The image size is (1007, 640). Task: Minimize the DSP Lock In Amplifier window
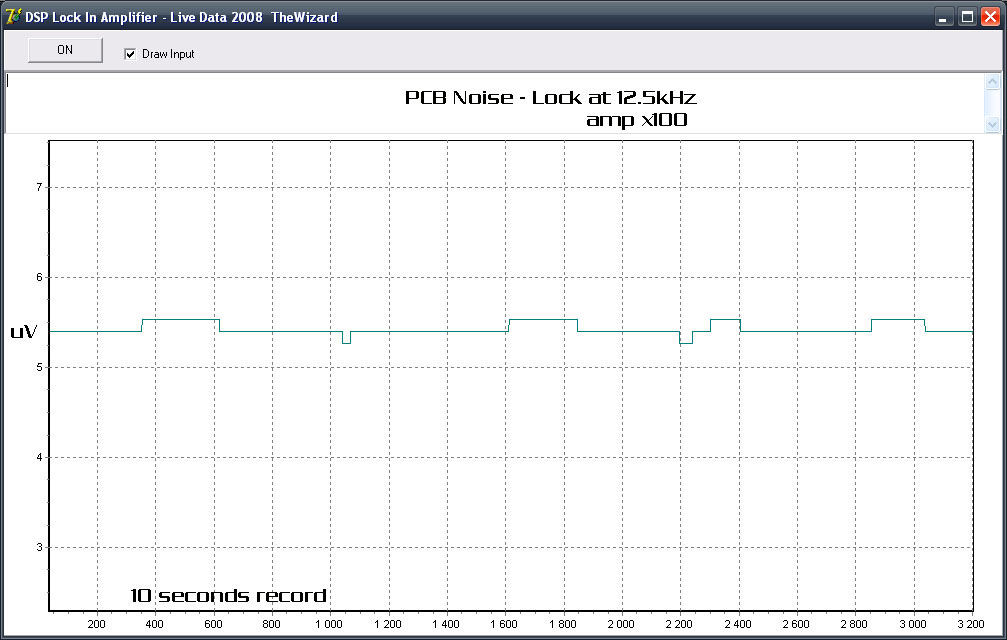(x=943, y=17)
